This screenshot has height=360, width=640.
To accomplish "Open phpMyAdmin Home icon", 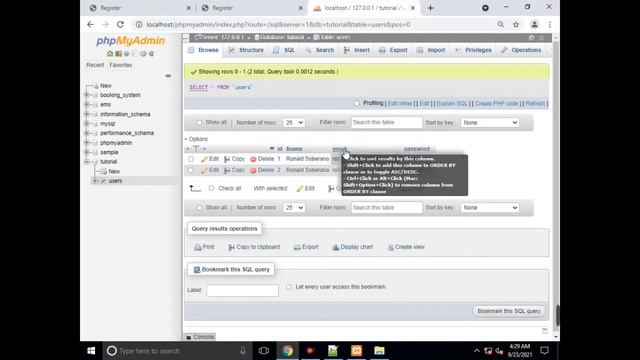I will click(x=109, y=53).
